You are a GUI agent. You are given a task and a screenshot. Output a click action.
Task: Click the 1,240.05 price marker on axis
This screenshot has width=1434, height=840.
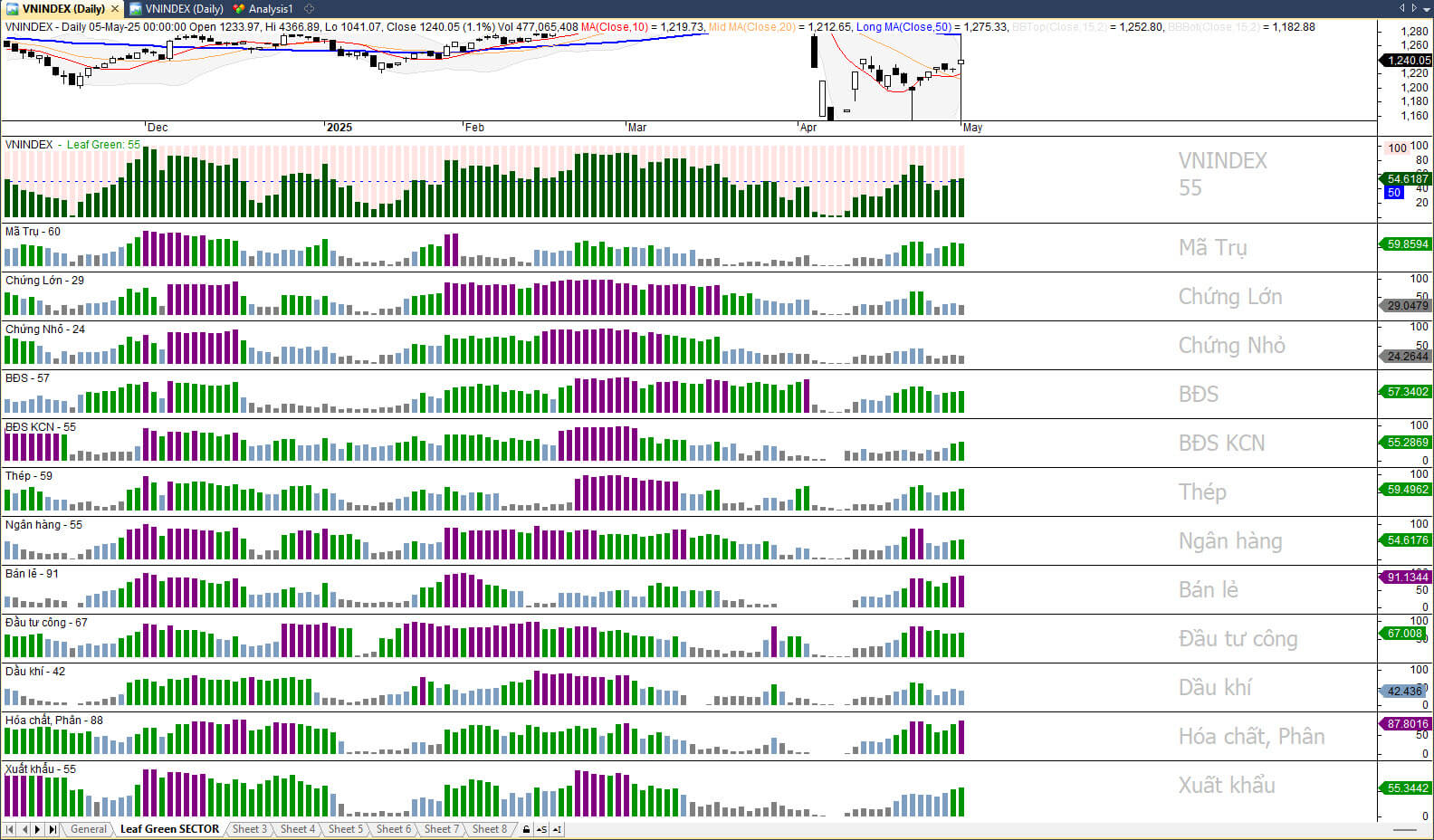tap(1409, 61)
